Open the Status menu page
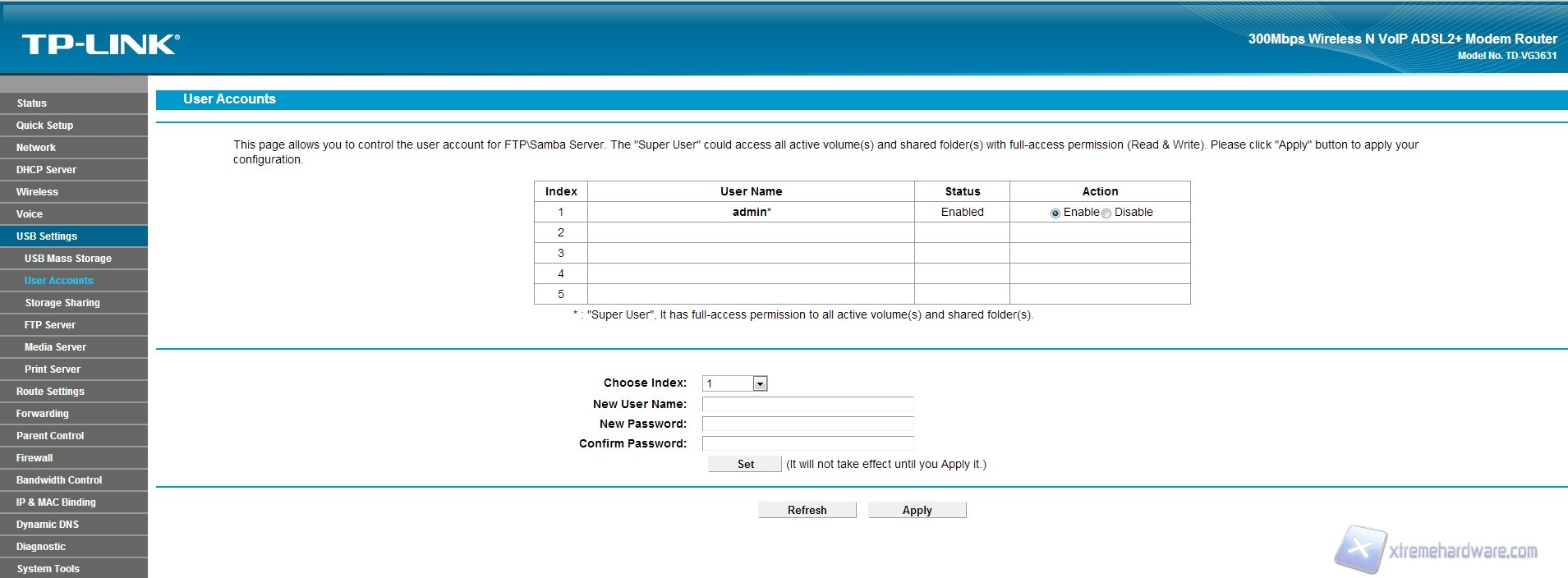Image resolution: width=1568 pixels, height=578 pixels. point(31,103)
